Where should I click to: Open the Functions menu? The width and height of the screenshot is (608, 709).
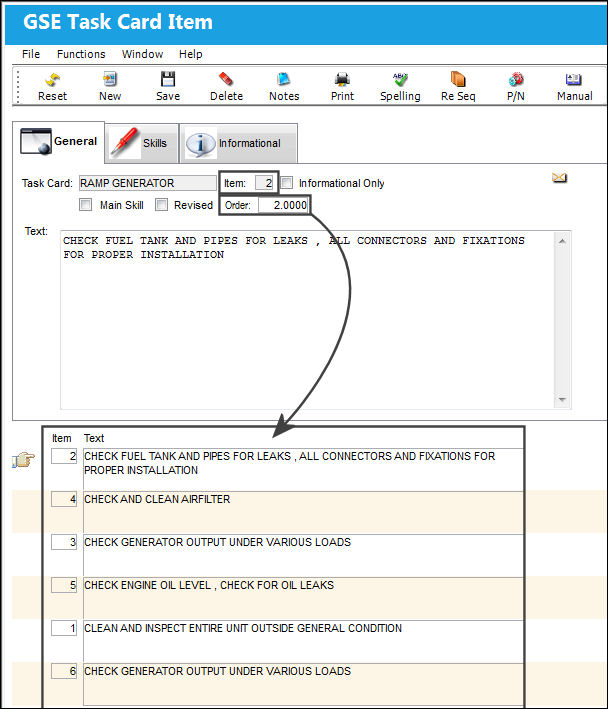[81, 54]
